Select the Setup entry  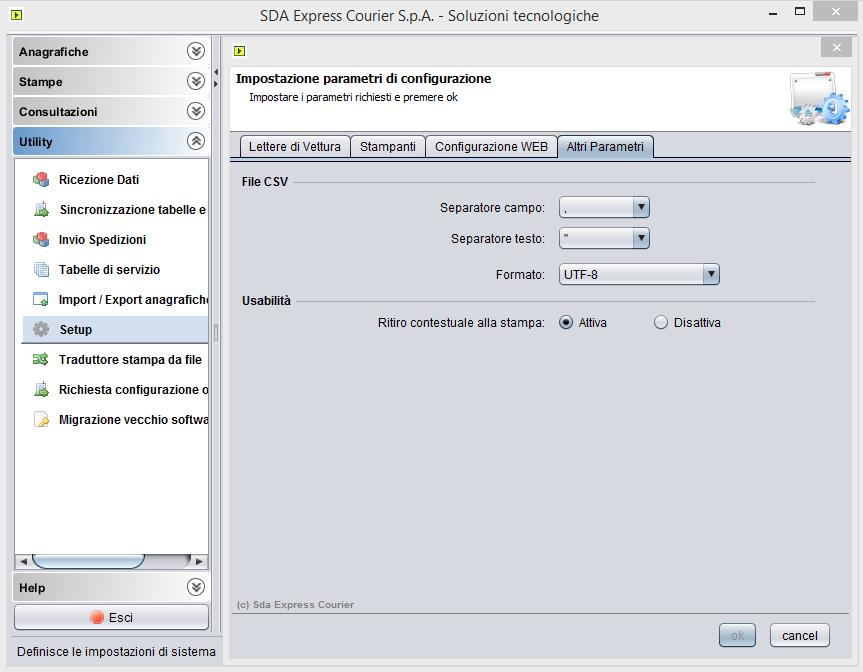(x=115, y=330)
